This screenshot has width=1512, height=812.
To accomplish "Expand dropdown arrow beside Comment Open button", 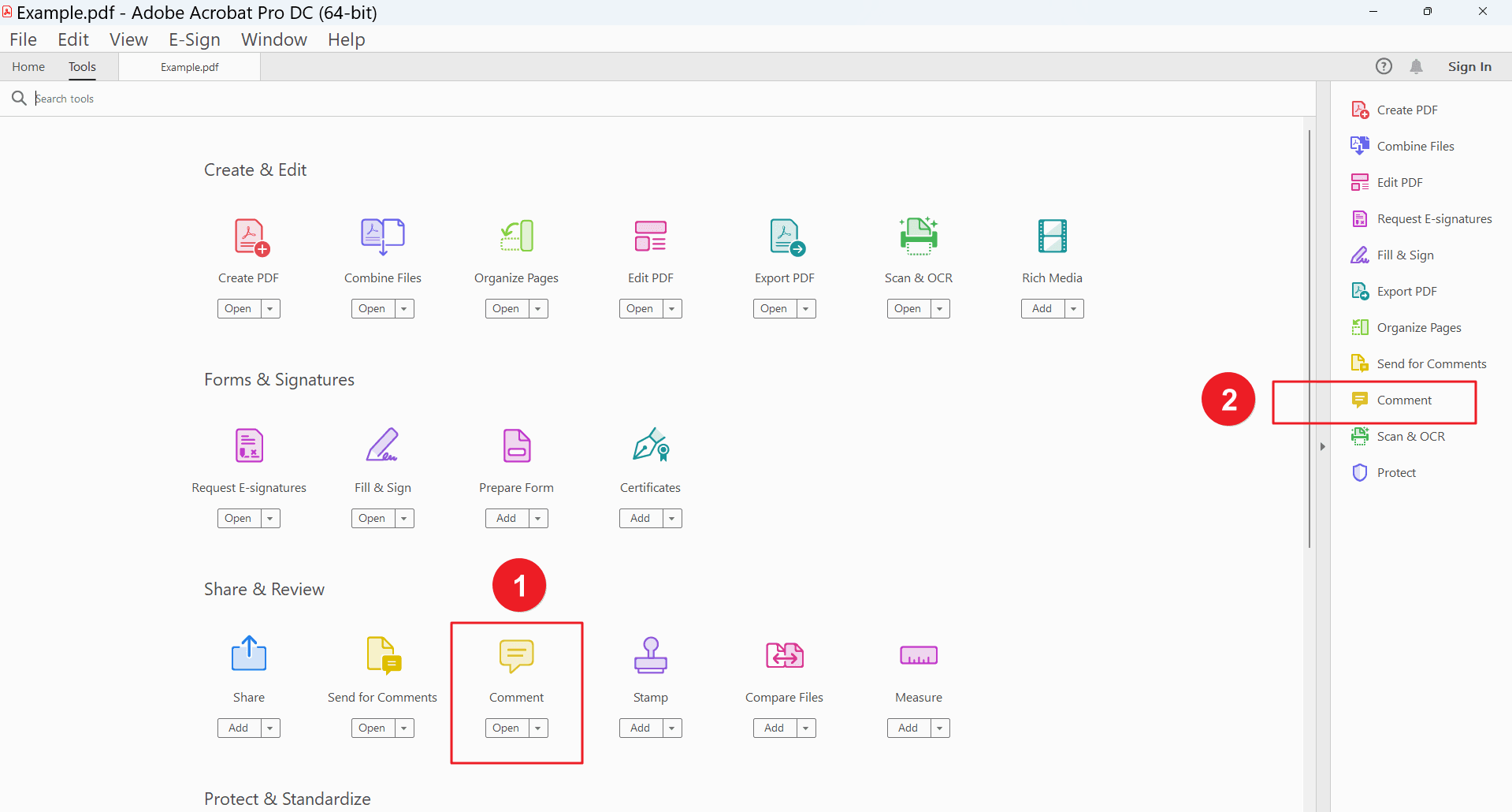I will (538, 728).
